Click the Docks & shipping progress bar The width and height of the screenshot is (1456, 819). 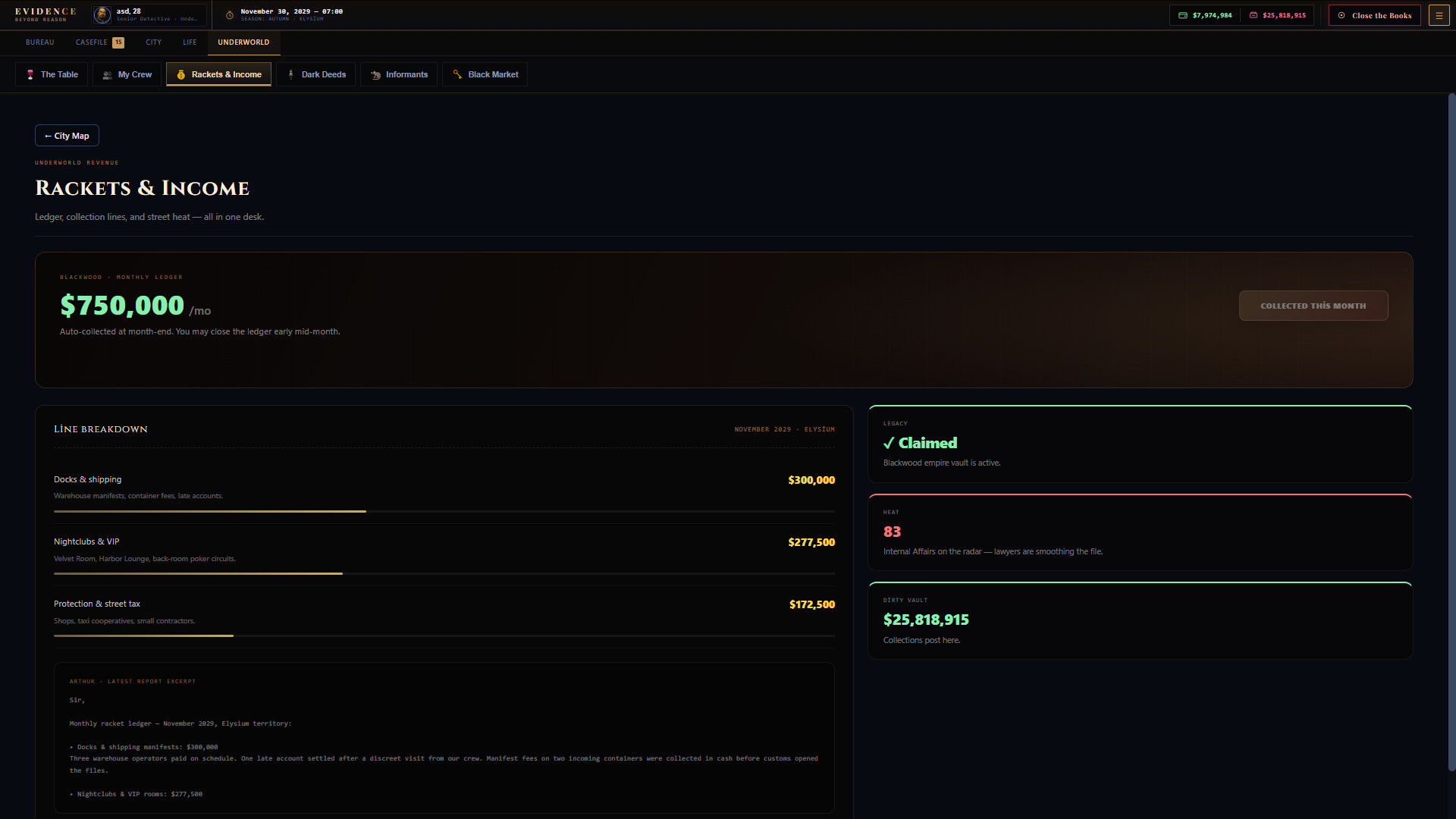click(444, 512)
